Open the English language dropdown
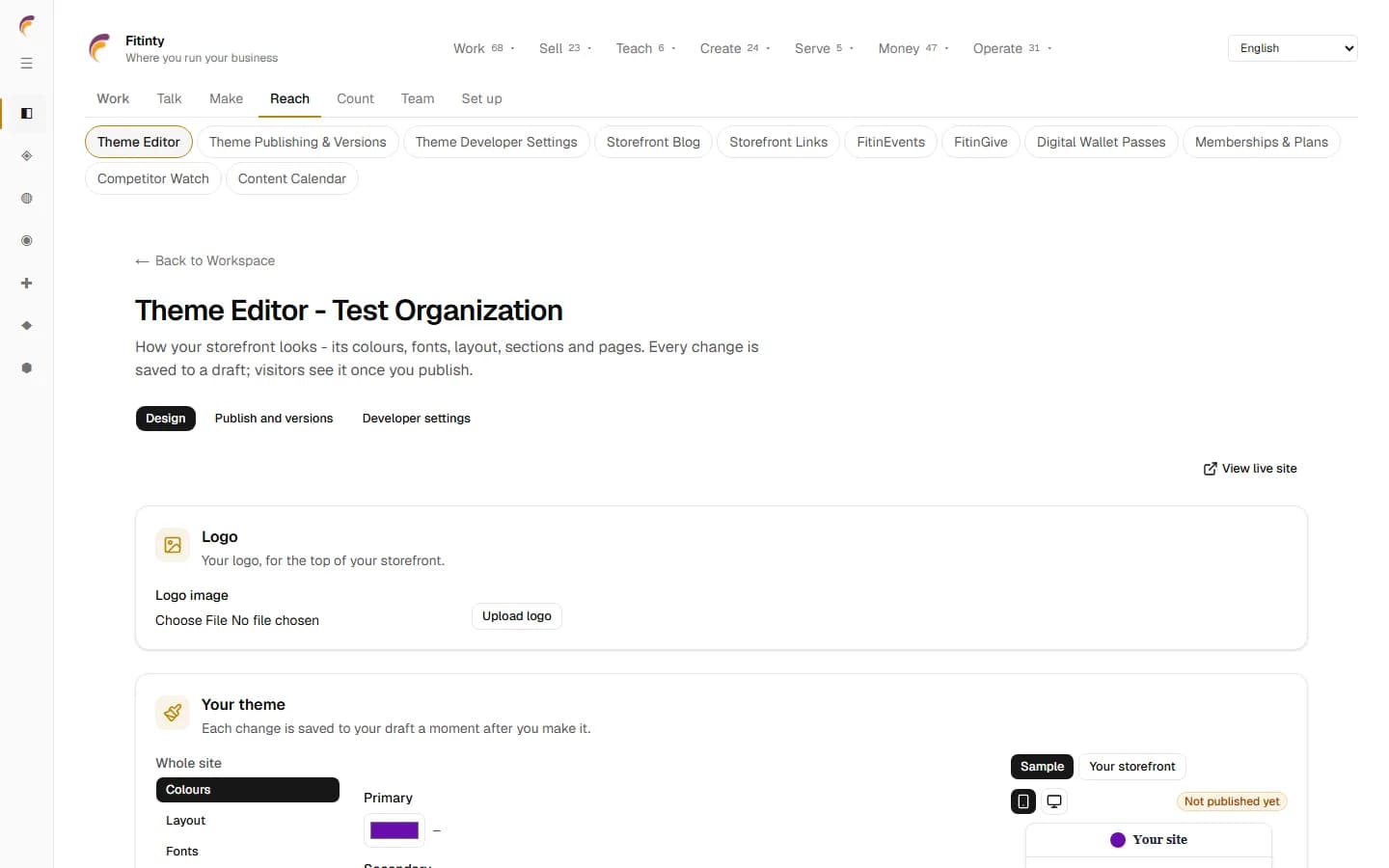The image size is (1389, 868). pos(1293,48)
